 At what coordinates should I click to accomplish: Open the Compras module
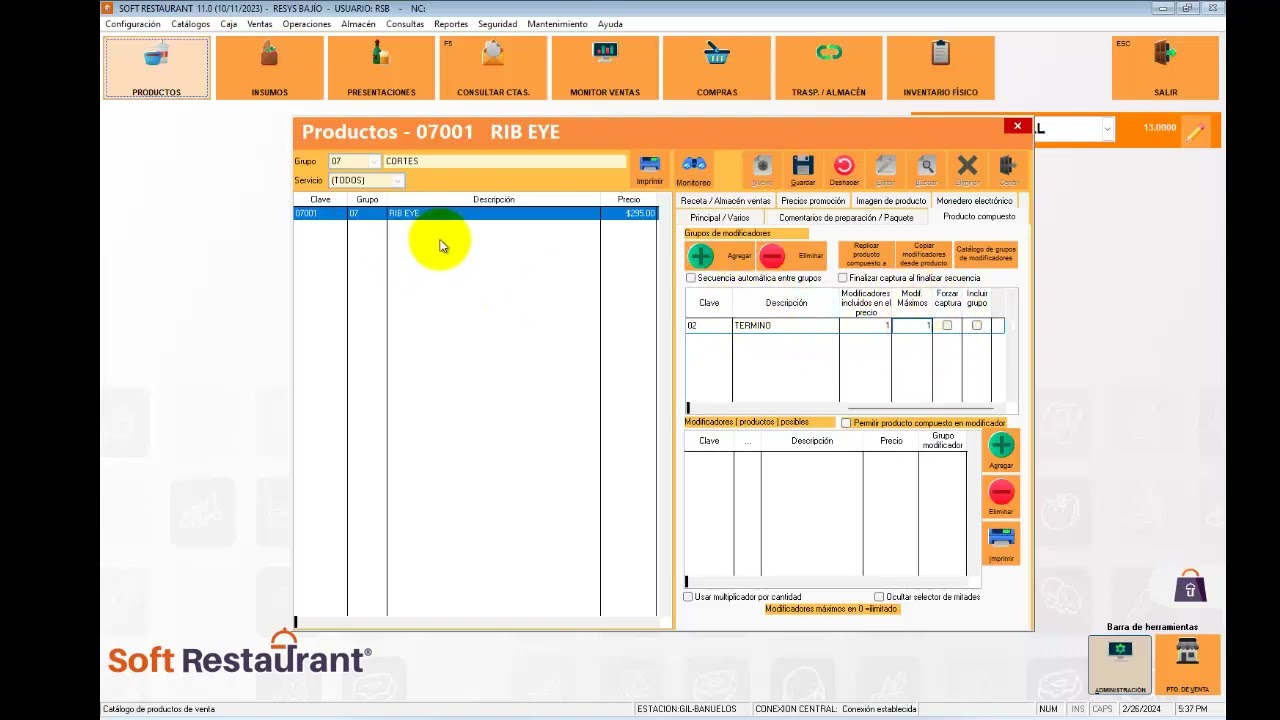(717, 68)
